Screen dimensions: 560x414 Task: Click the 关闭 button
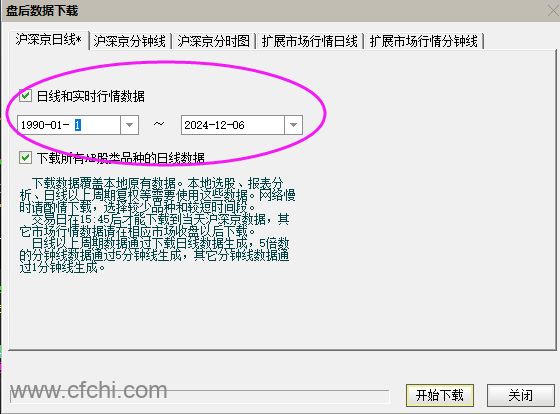click(520, 395)
